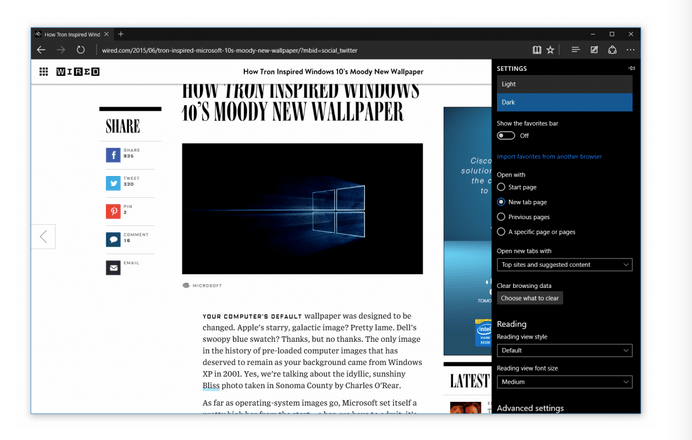Click the Share icon in Edge toolbar
Screen dimensions: 692x440
pos(612,50)
